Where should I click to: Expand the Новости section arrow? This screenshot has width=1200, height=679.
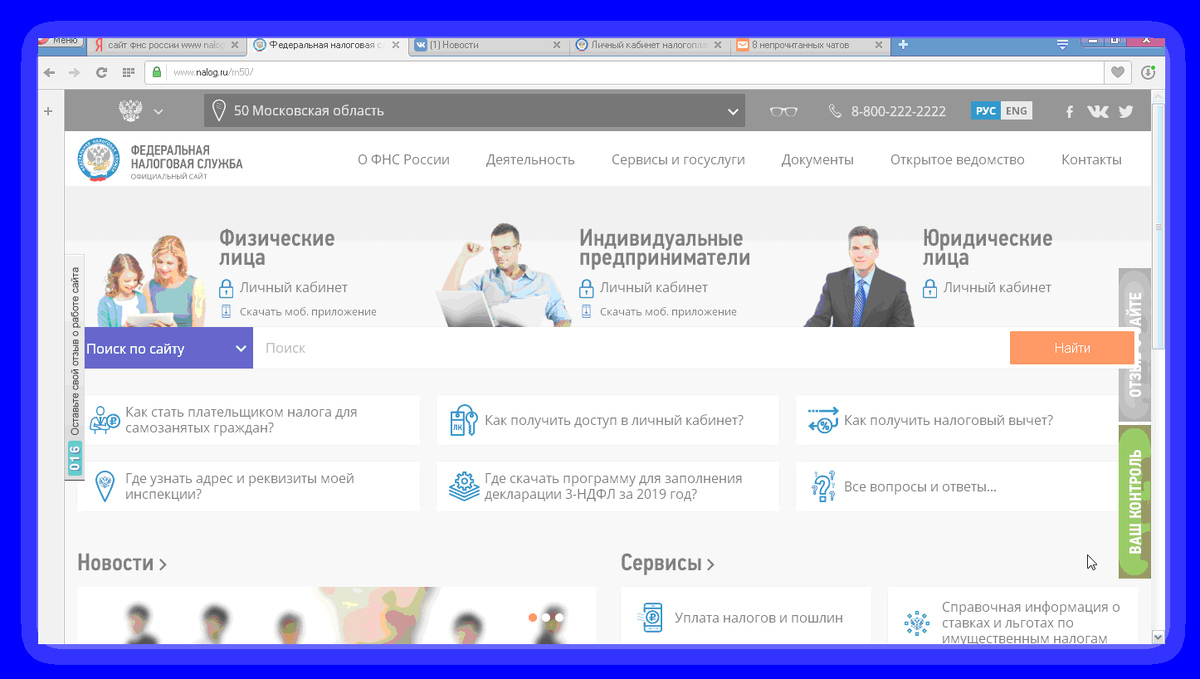(x=162, y=565)
